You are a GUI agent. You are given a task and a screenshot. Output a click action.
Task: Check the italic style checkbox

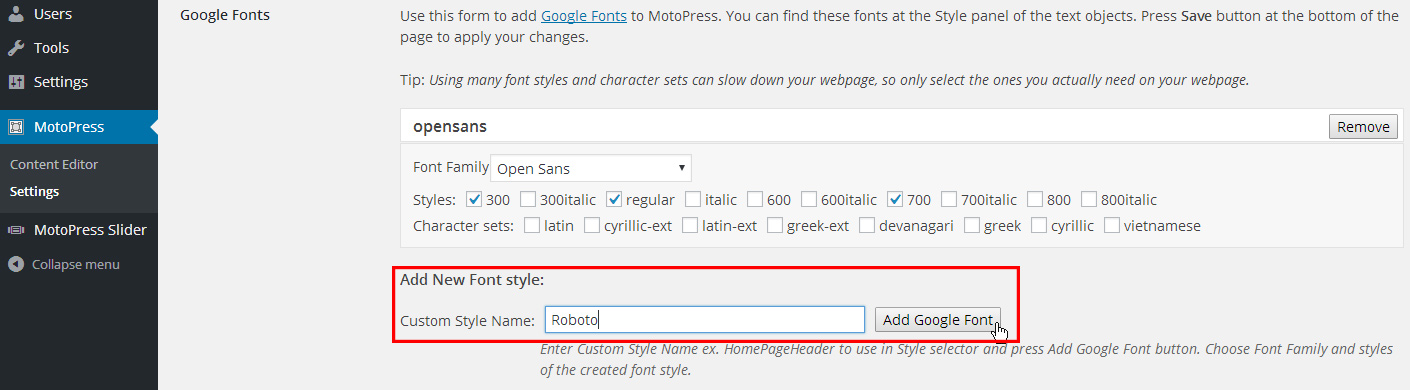coord(693,199)
